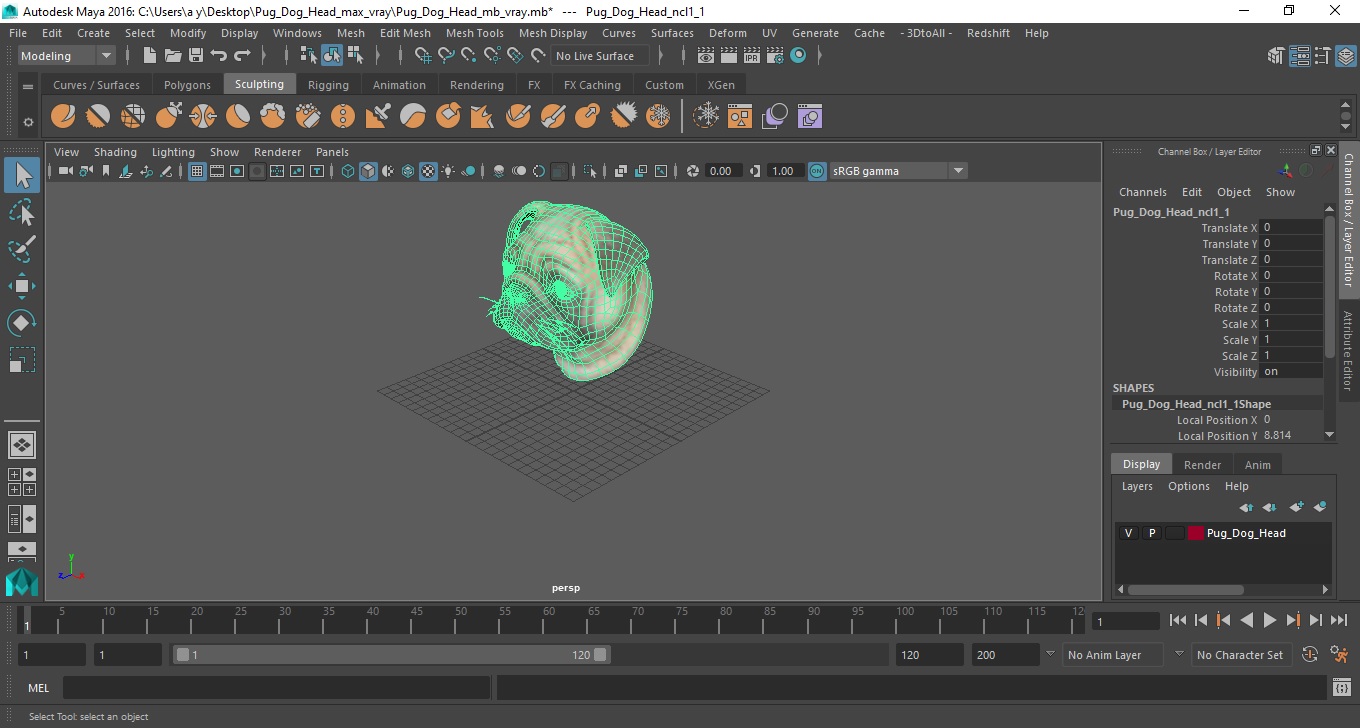The width and height of the screenshot is (1360, 728).
Task: Click the No Live Surface field
Action: coord(598,56)
